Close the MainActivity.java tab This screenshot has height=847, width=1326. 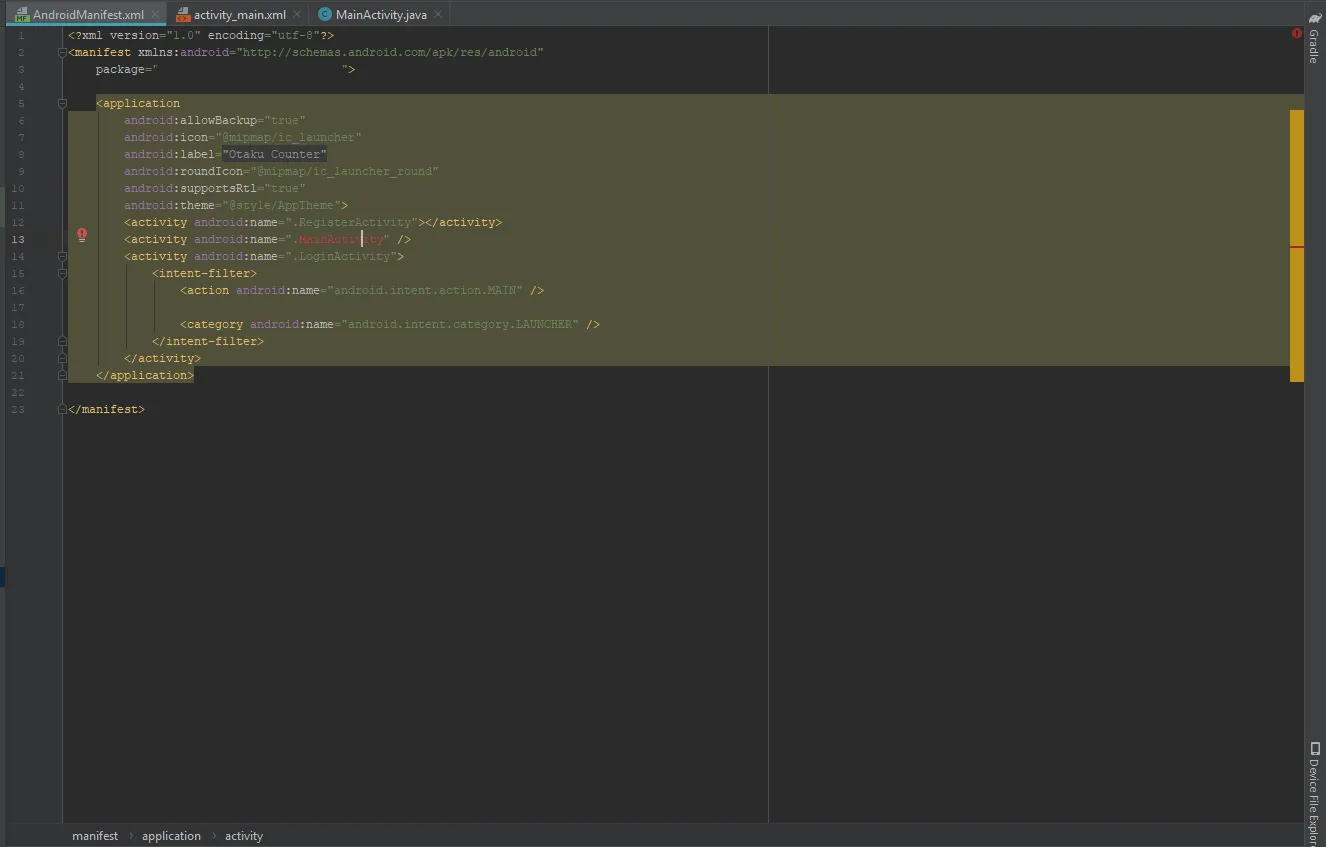point(438,15)
